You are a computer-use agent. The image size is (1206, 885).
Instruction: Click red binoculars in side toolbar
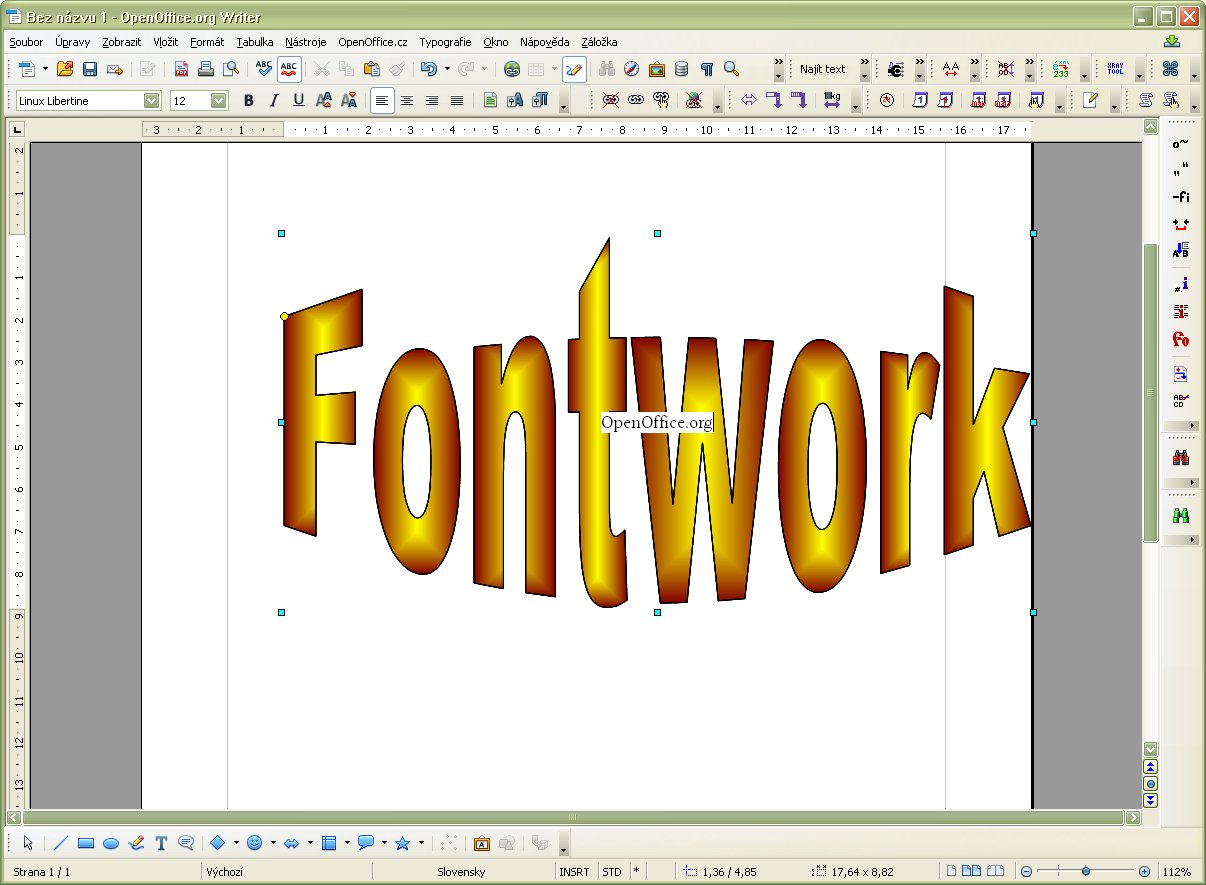(1180, 457)
